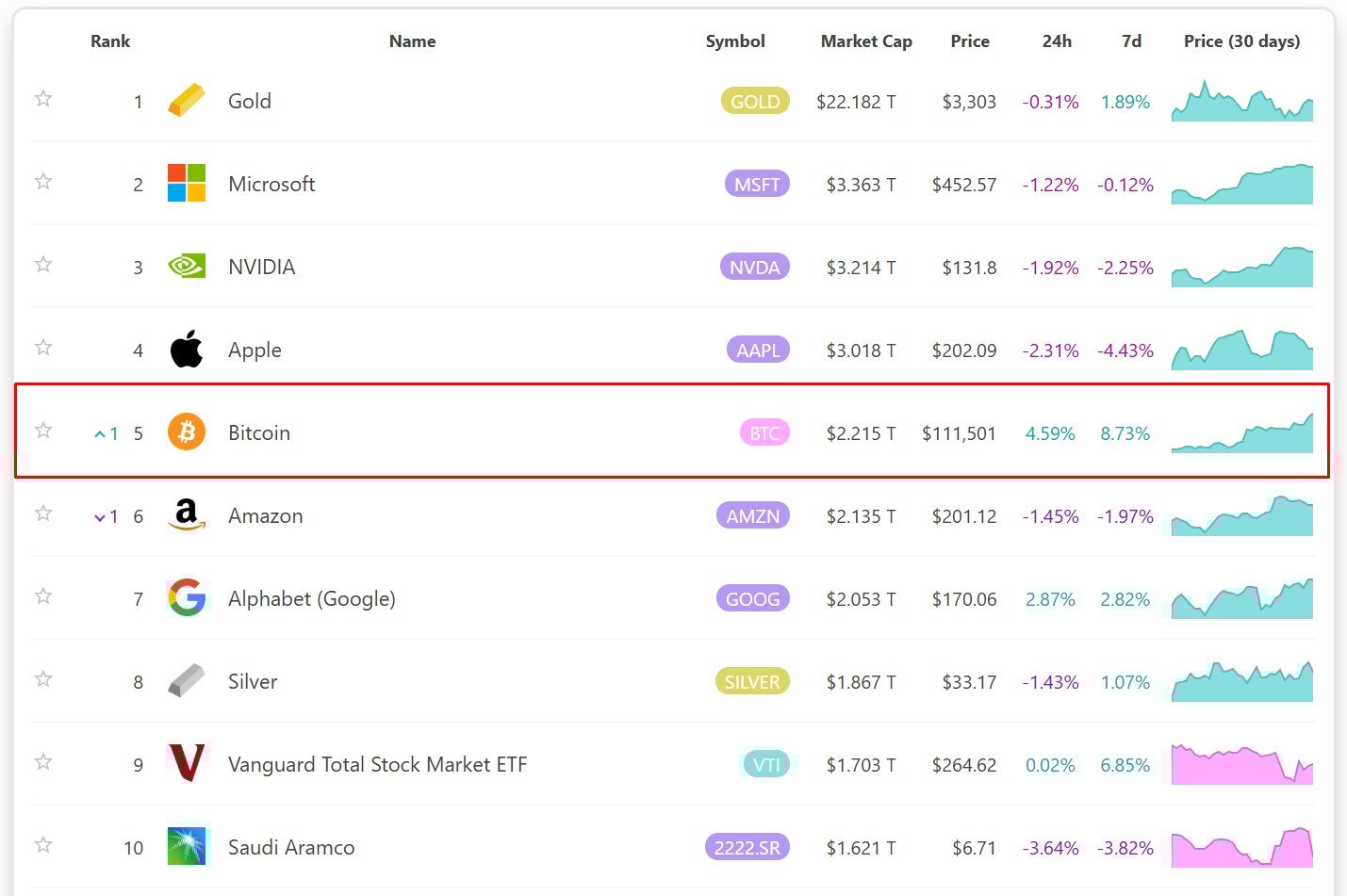The image size is (1347, 896).
Task: Star the Vanguard Total Stock Market ETF row
Action: click(43, 761)
